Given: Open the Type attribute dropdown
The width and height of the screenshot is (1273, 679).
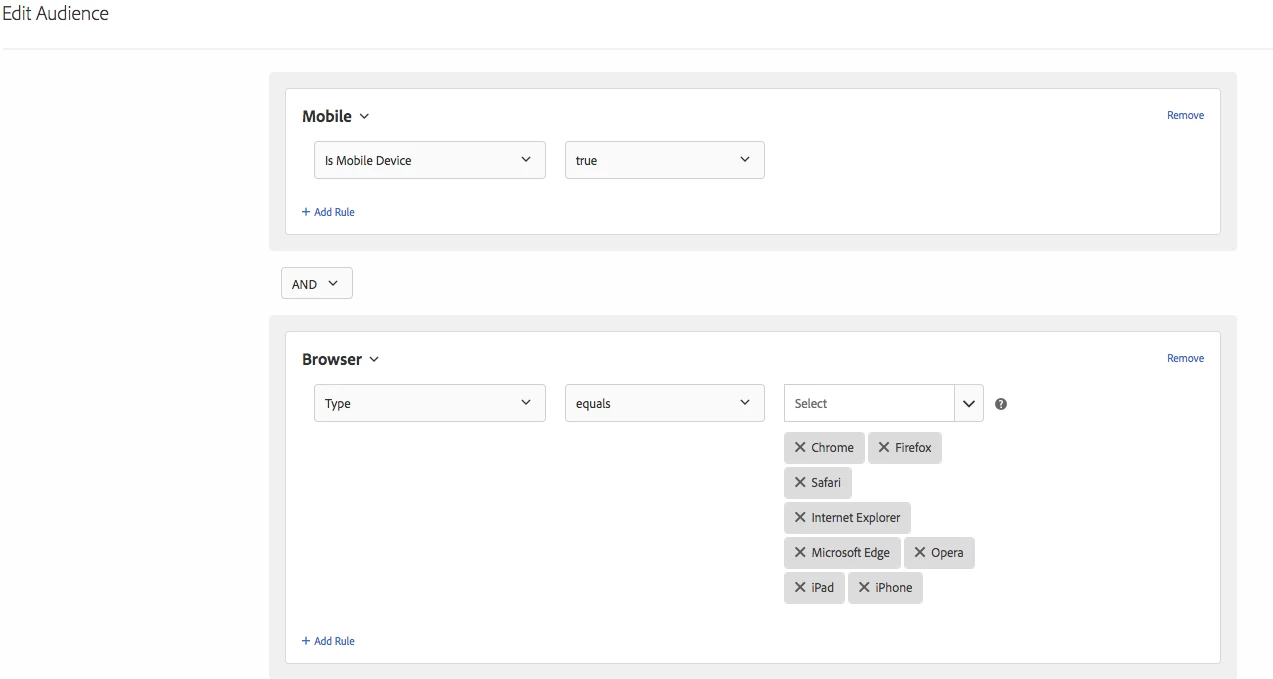Looking at the screenshot, I should click(430, 403).
